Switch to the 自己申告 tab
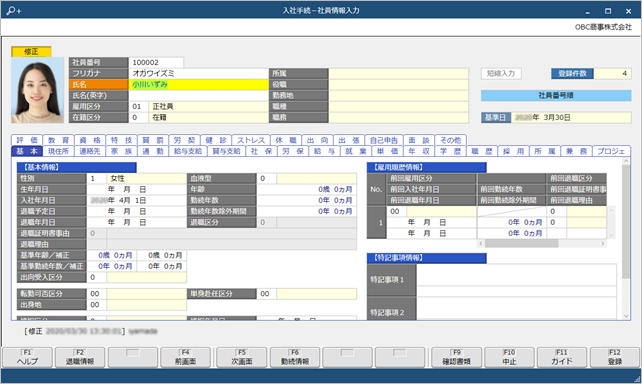Image resolution: width=642 pixels, height=384 pixels. coord(384,140)
